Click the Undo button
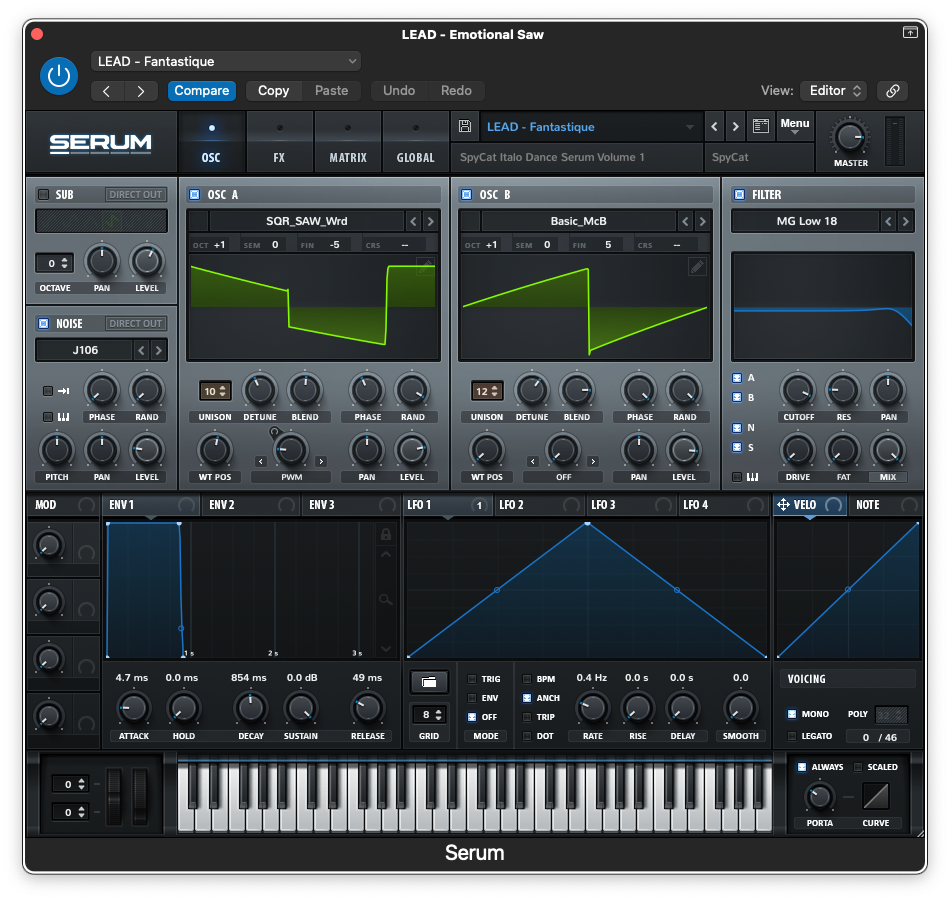The height and width of the screenshot is (901, 950). [x=399, y=91]
